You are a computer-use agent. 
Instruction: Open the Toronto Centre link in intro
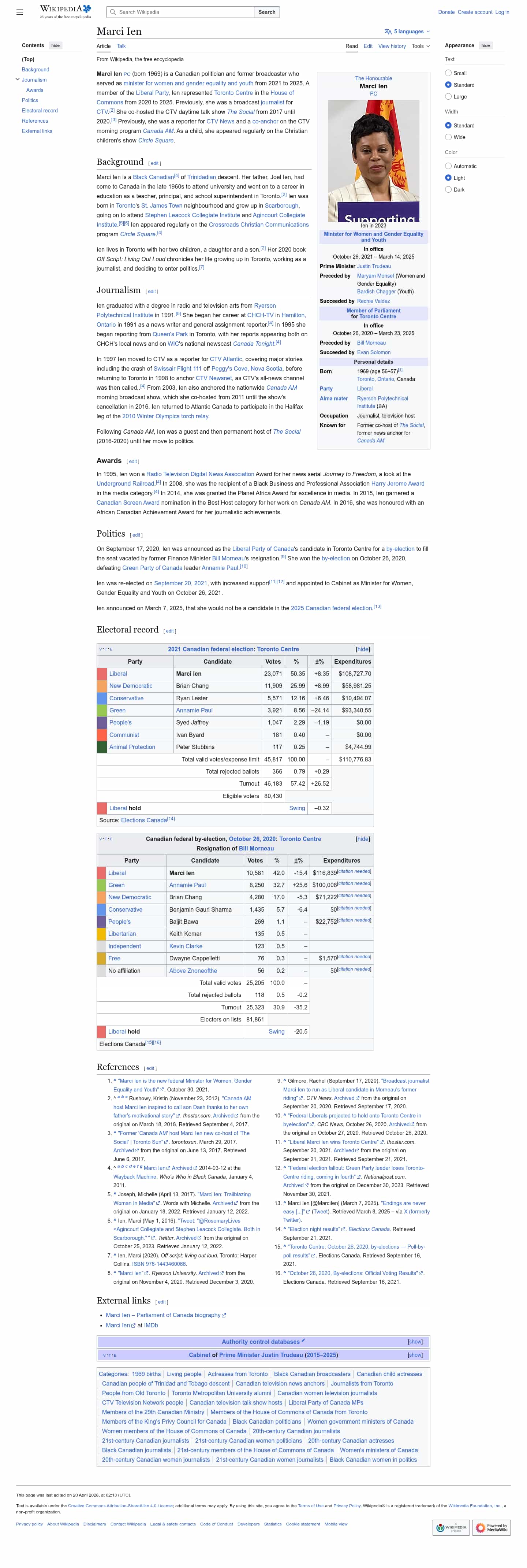(233, 93)
